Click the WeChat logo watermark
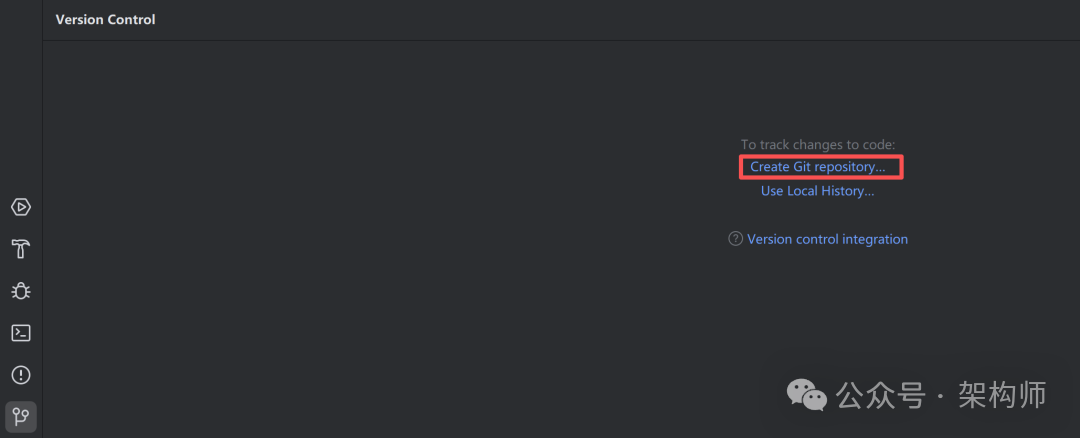The image size is (1080, 438). click(x=807, y=395)
